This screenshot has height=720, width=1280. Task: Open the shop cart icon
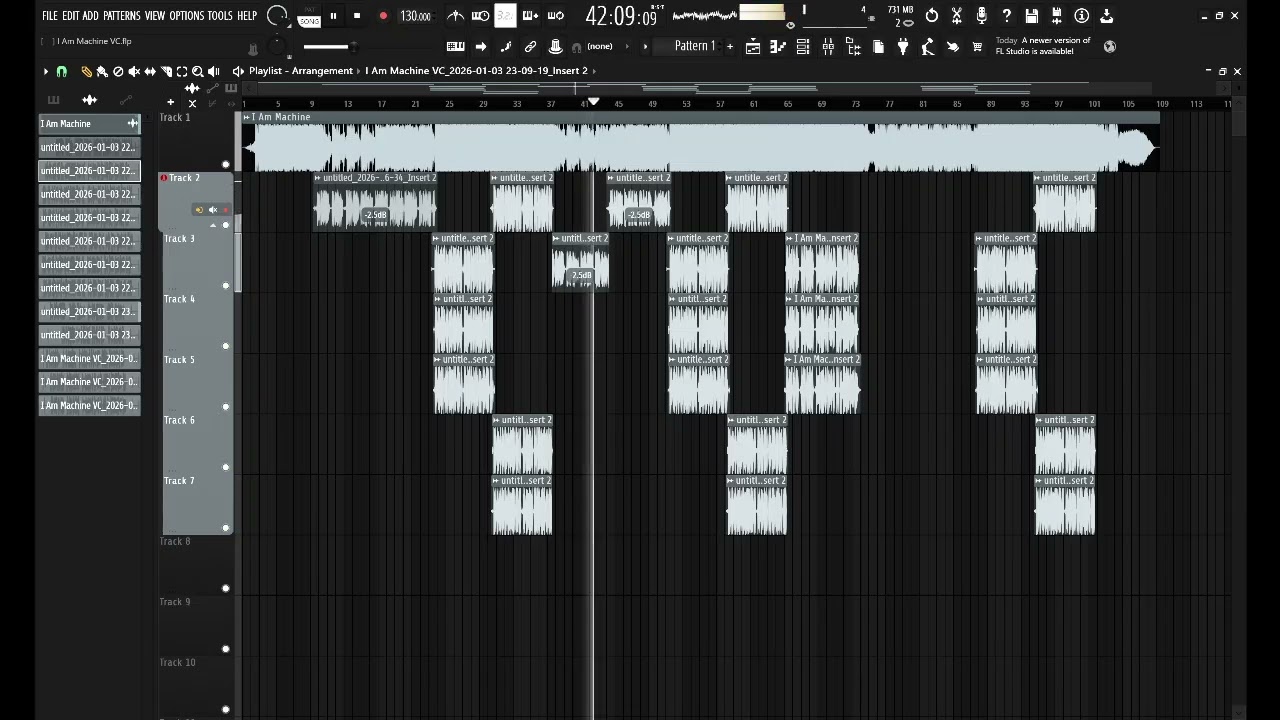point(977,46)
